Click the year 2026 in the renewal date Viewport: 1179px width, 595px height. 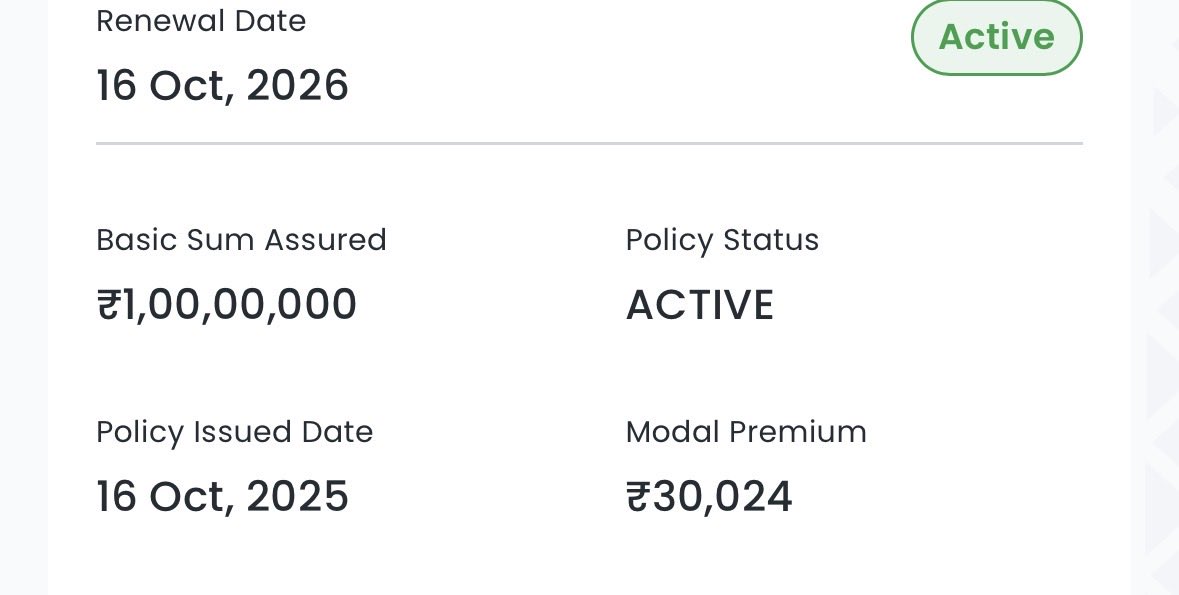(x=297, y=86)
